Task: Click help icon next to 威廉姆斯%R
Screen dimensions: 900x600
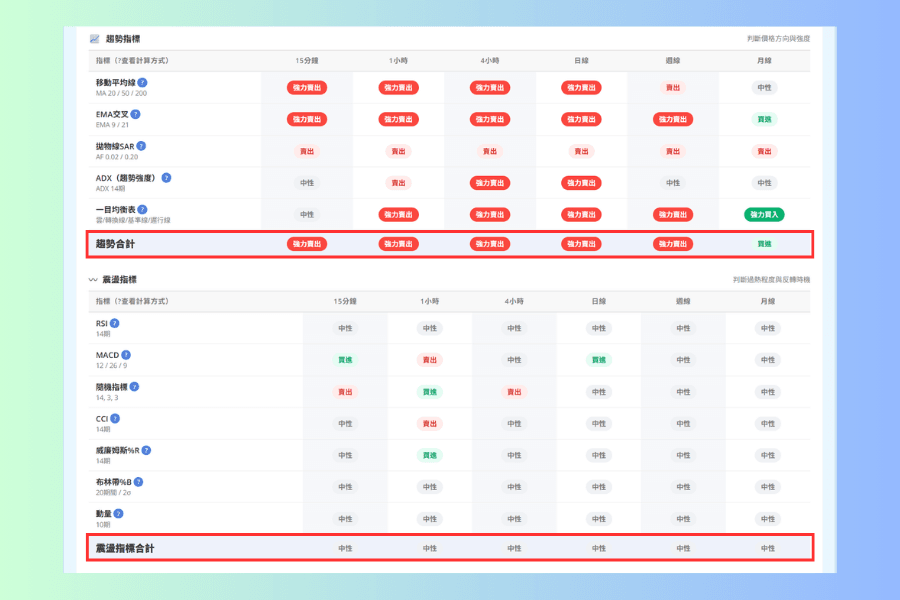Action: tap(146, 450)
